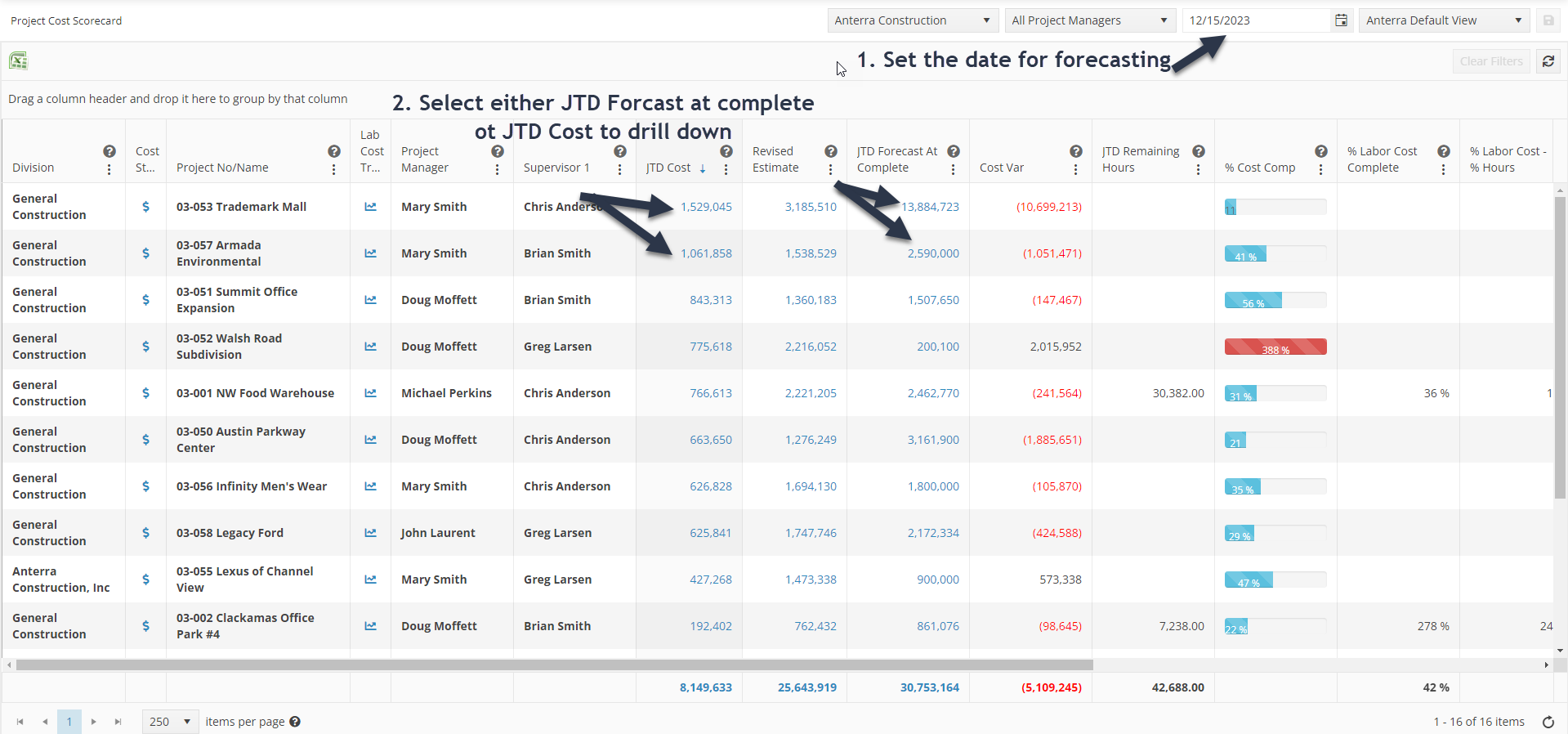Open the All Project Managers dropdown
This screenshot has width=1568, height=734.
1089,20
